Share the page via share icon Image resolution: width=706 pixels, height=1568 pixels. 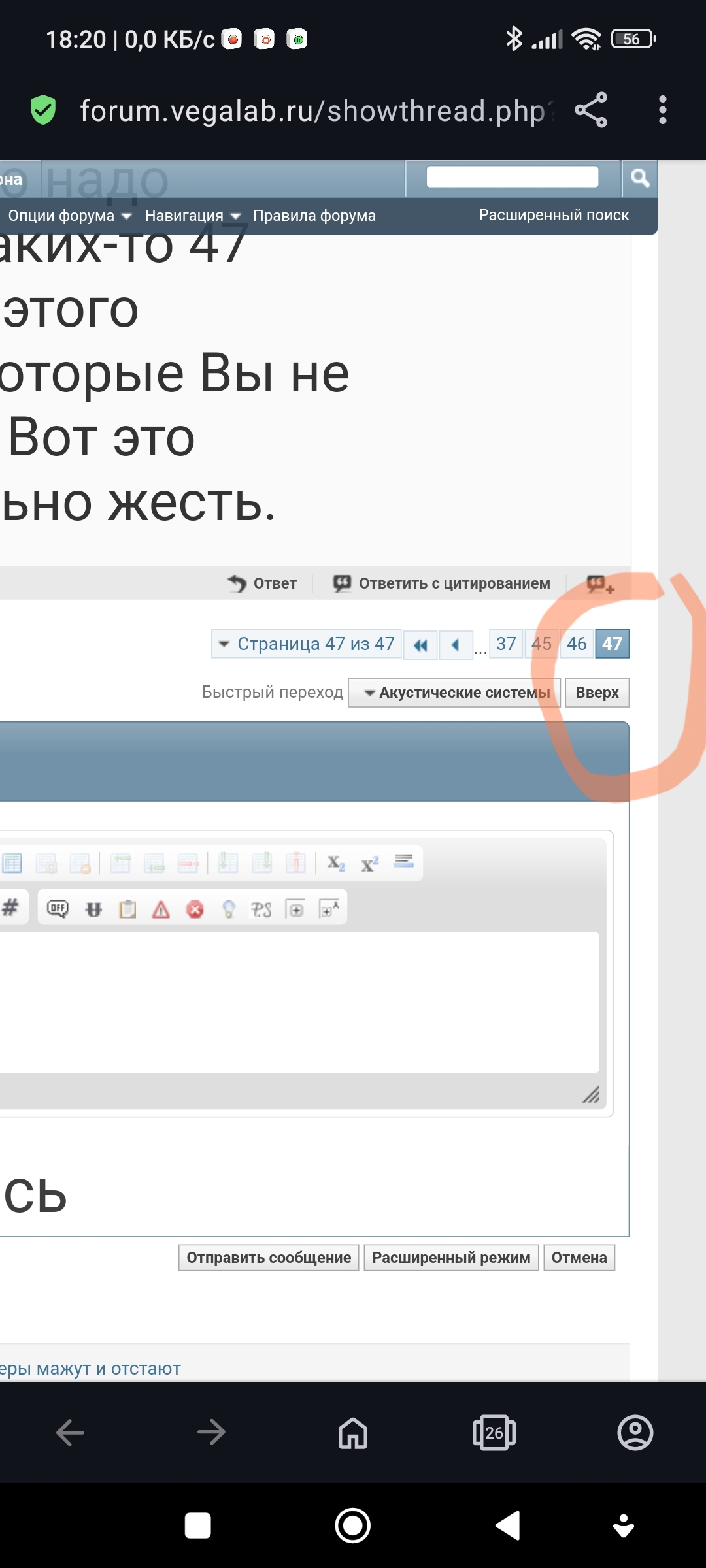pyautogui.click(x=591, y=110)
